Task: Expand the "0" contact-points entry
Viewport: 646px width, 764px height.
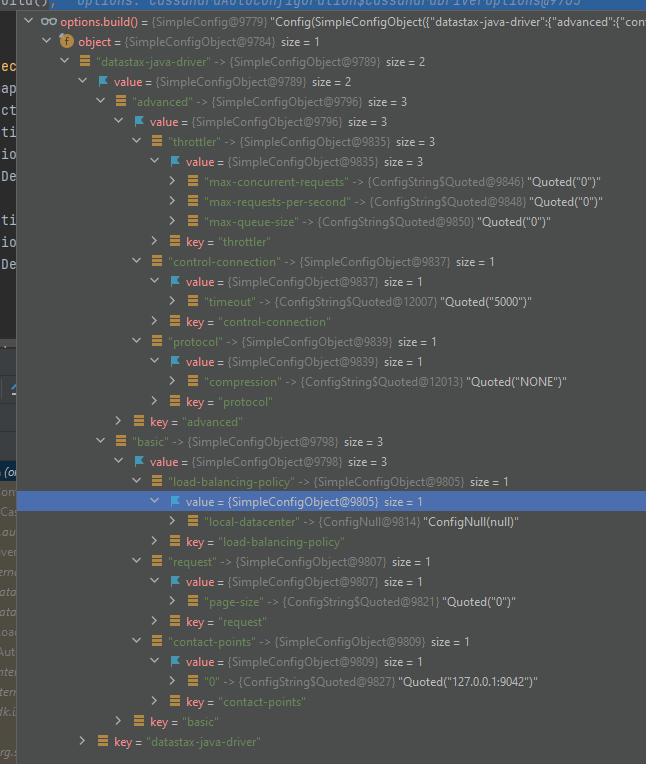Action: click(173, 682)
